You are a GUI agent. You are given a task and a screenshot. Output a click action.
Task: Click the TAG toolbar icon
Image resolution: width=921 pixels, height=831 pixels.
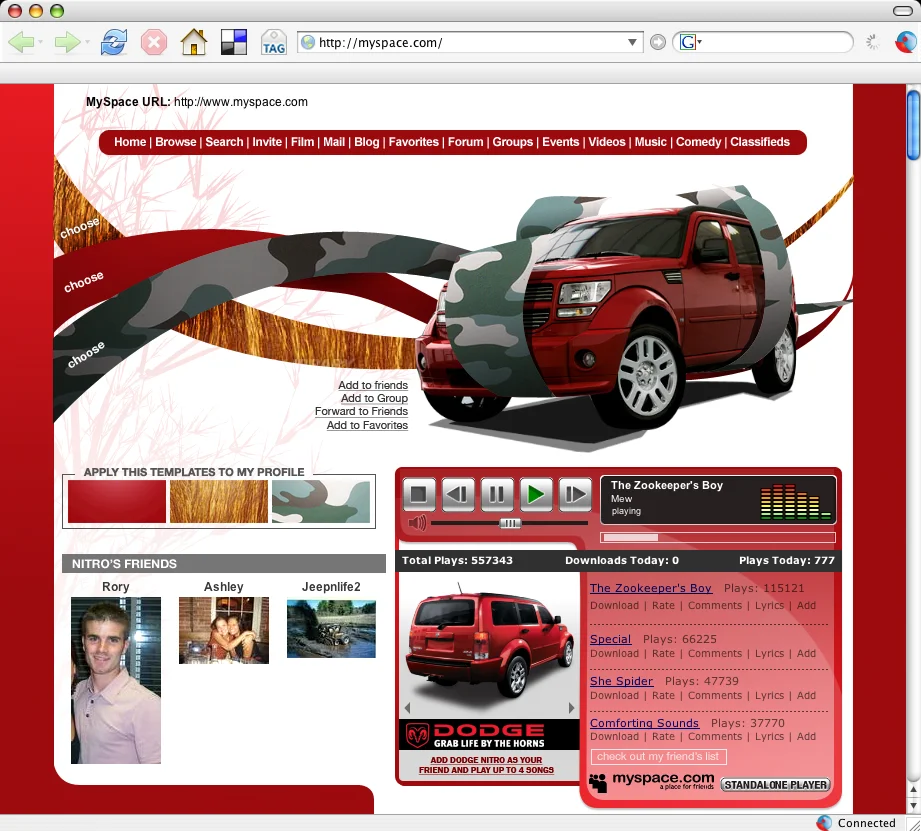click(x=274, y=42)
